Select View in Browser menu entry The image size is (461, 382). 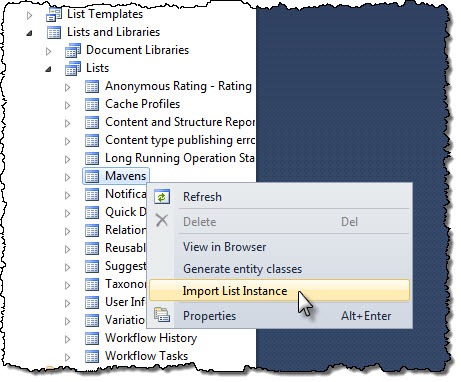click(x=225, y=247)
